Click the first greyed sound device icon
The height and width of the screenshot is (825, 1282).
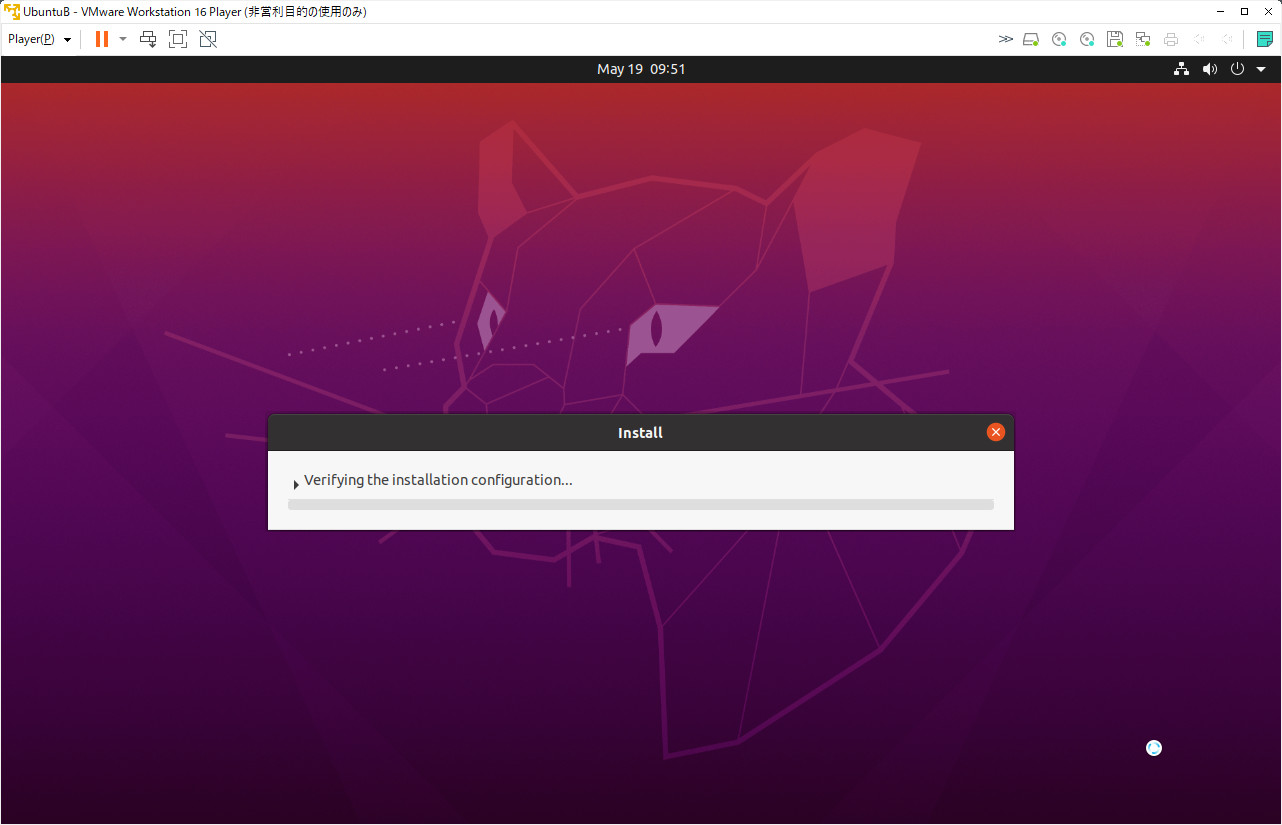1199,39
